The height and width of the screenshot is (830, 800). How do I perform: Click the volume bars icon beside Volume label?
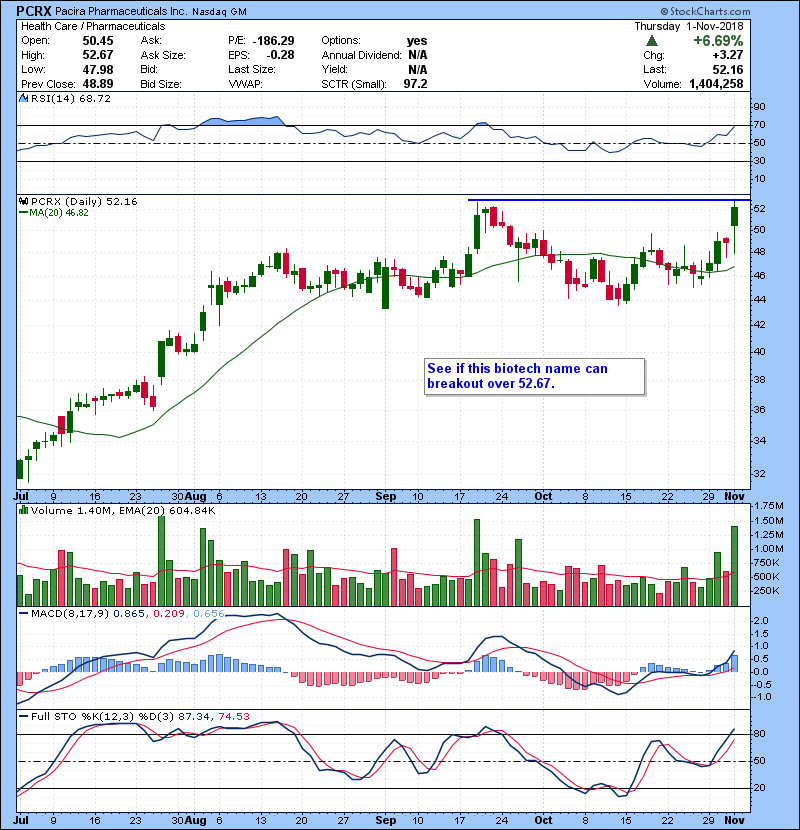point(23,510)
